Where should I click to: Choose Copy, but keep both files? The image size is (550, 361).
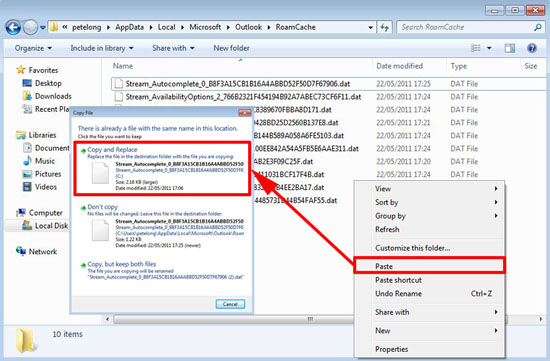coord(162,270)
